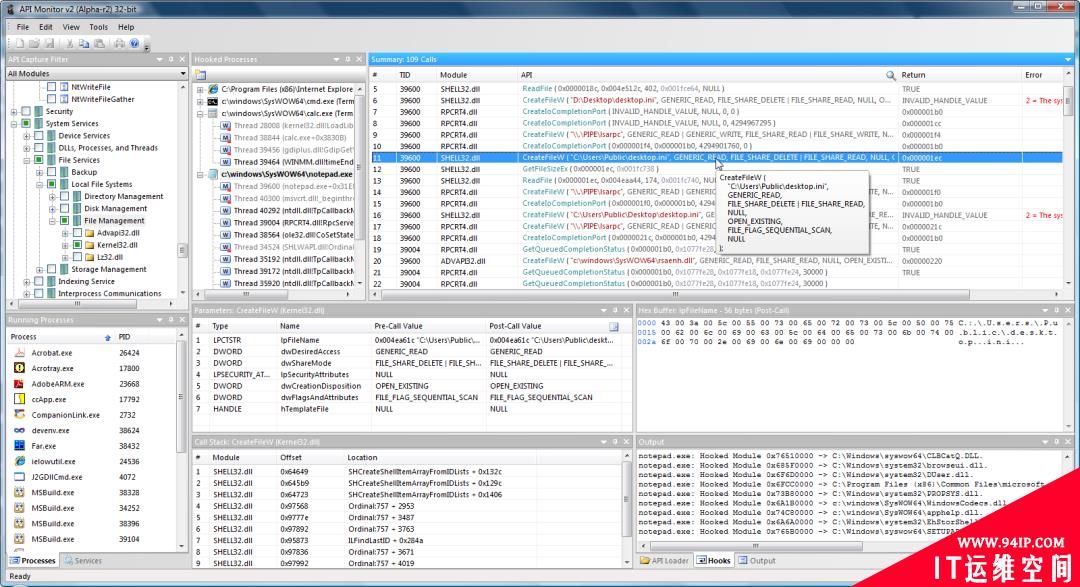Expand the Security tree node
1080x587 pixels.
[14, 112]
